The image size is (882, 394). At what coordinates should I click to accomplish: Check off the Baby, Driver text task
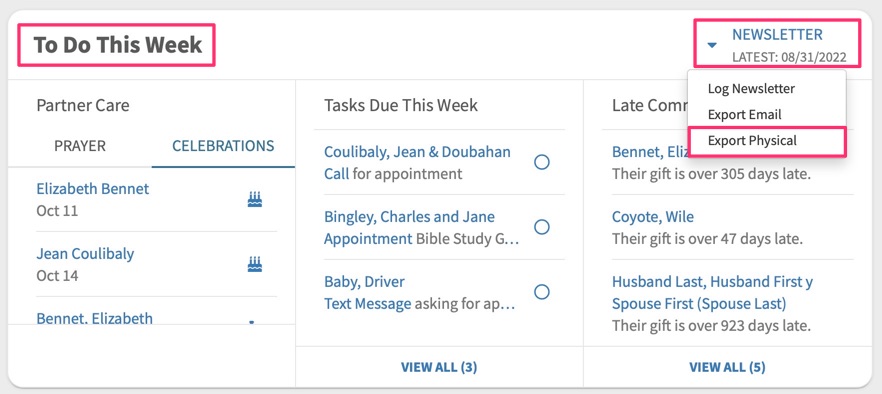click(x=542, y=292)
